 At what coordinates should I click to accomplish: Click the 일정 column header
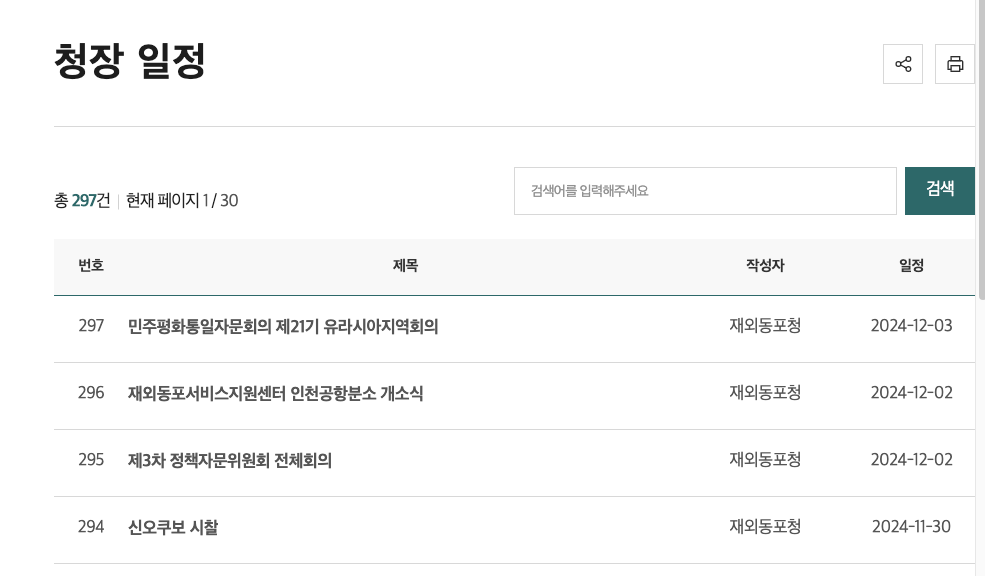912,266
